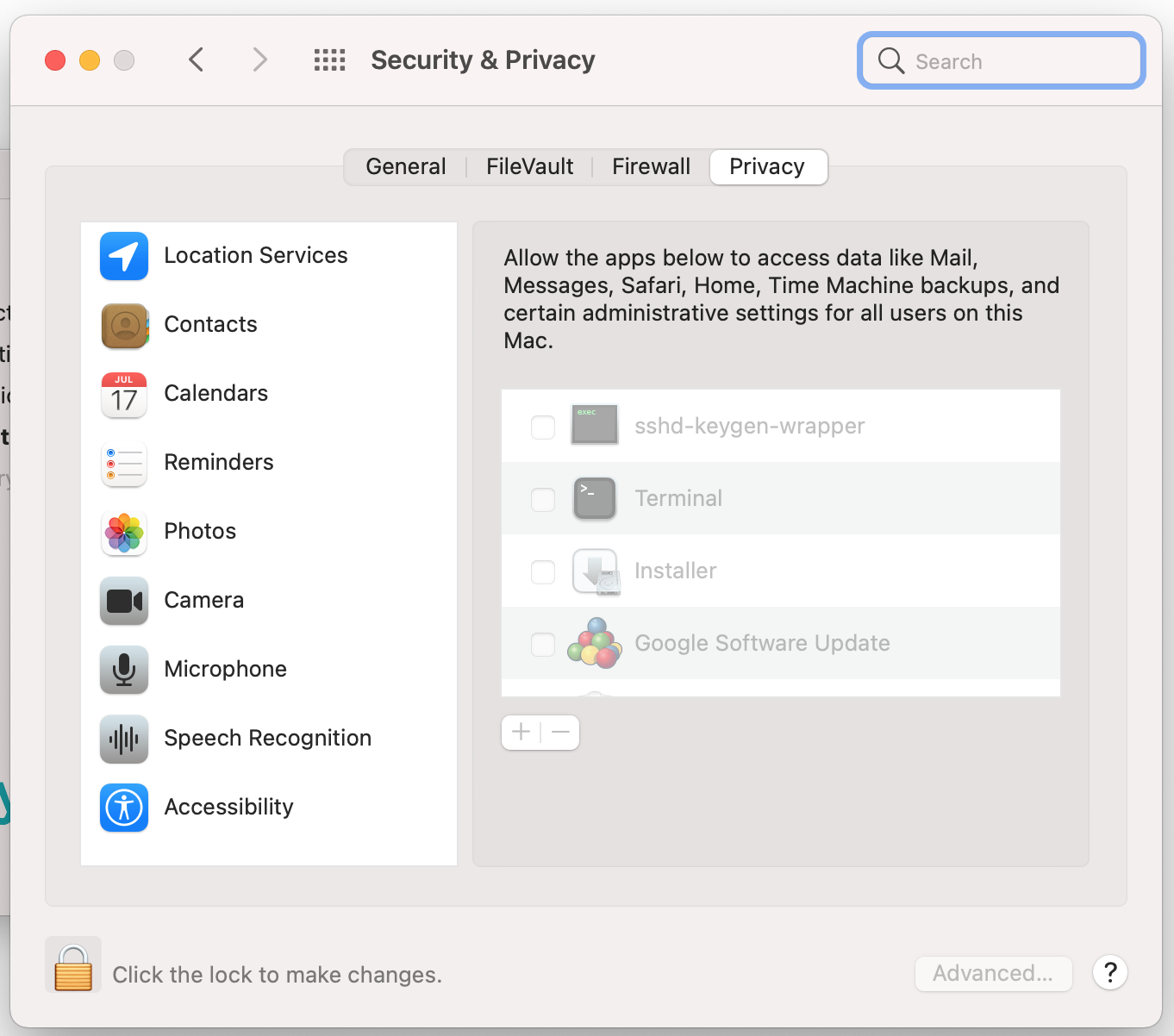Open the Contacts privacy category icon

click(x=124, y=325)
